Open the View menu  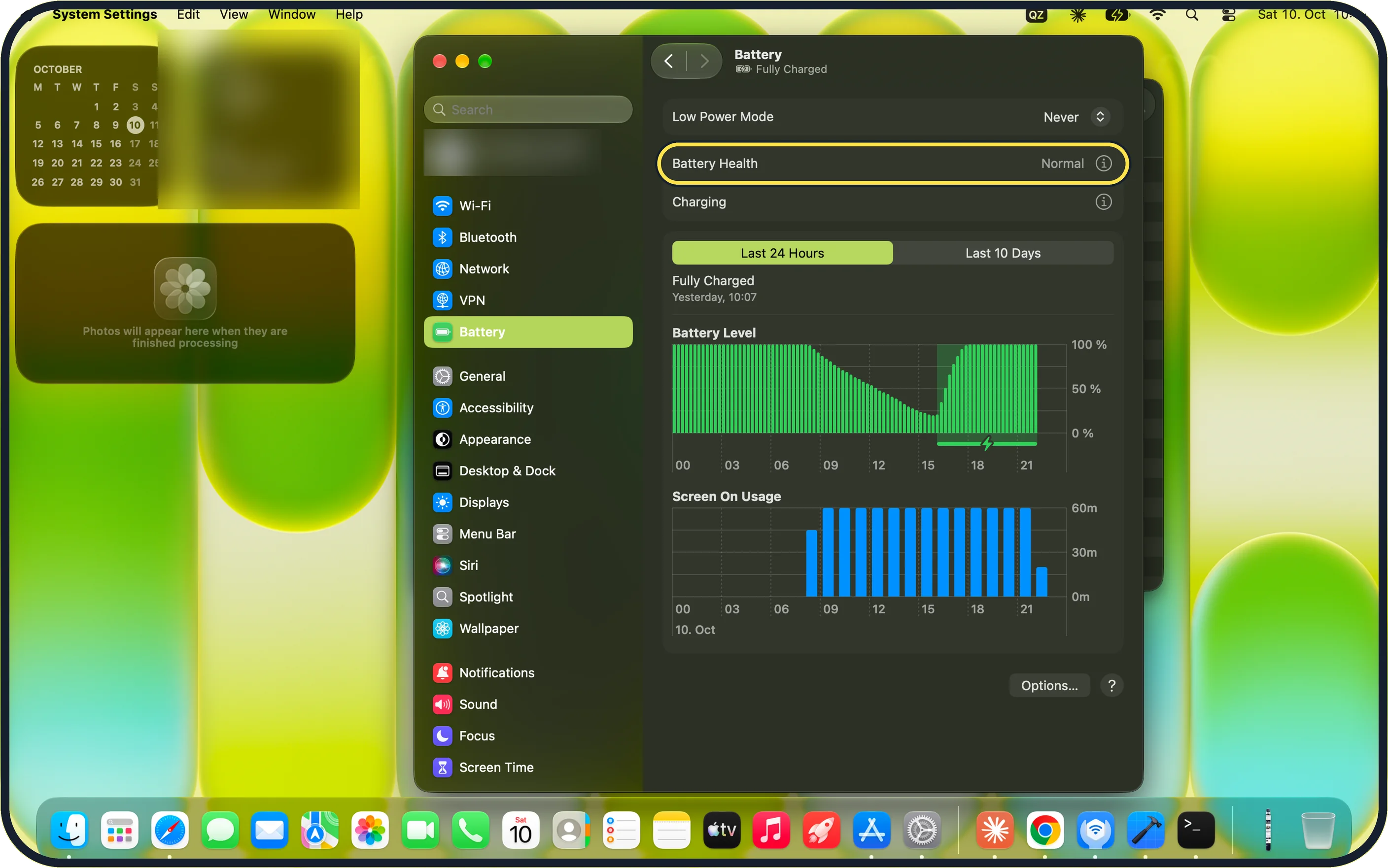coord(234,14)
